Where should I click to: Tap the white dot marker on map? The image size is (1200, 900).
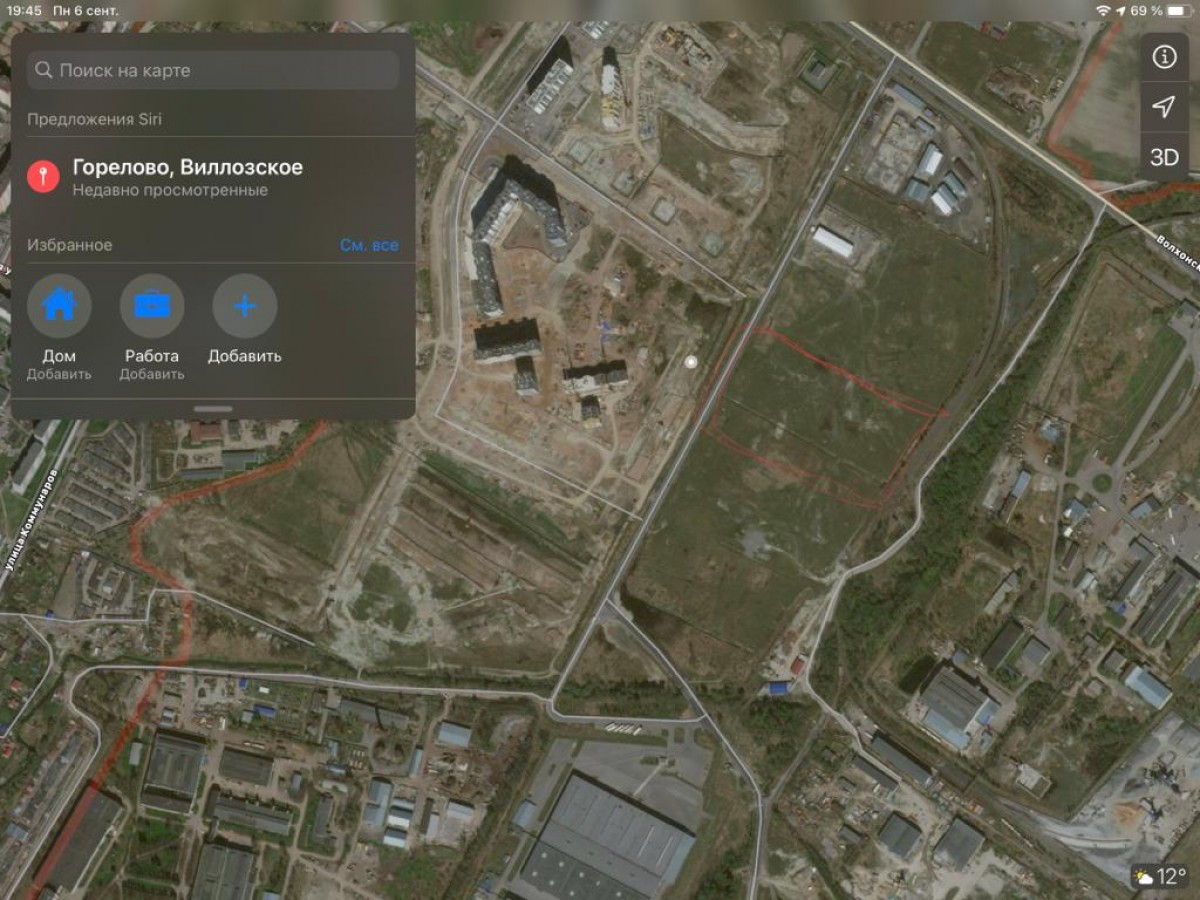tap(690, 361)
